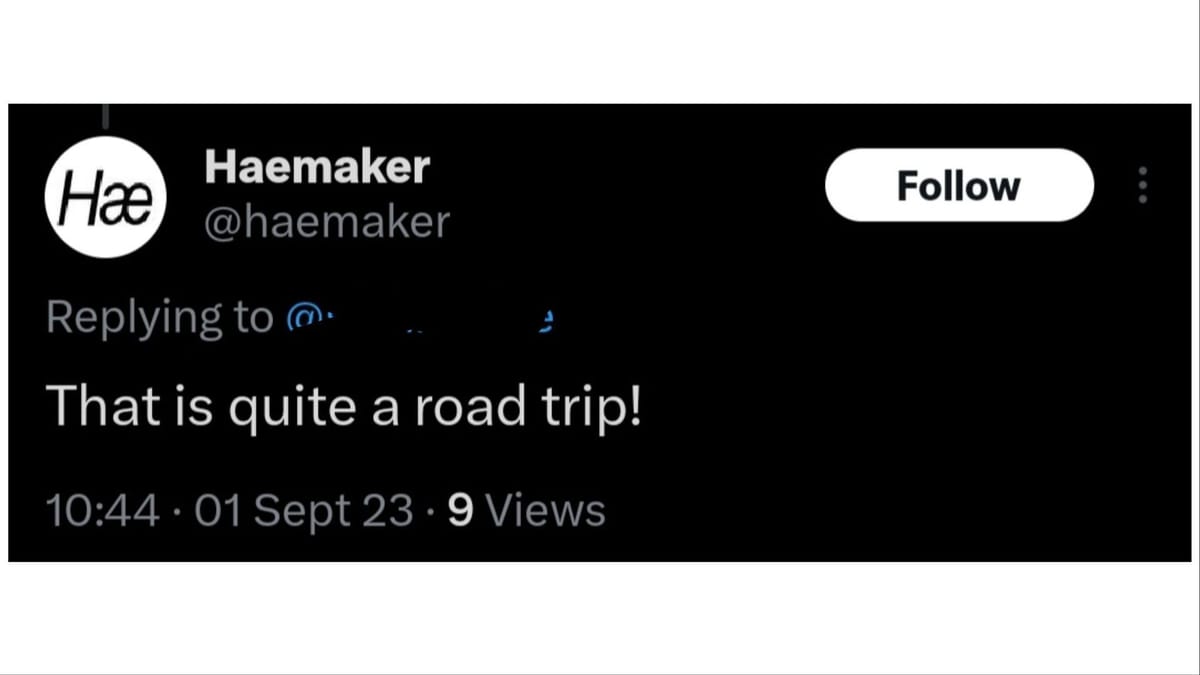Select the "That is quite a road trip!" text
The width and height of the screenshot is (1200, 675).
[x=343, y=409]
